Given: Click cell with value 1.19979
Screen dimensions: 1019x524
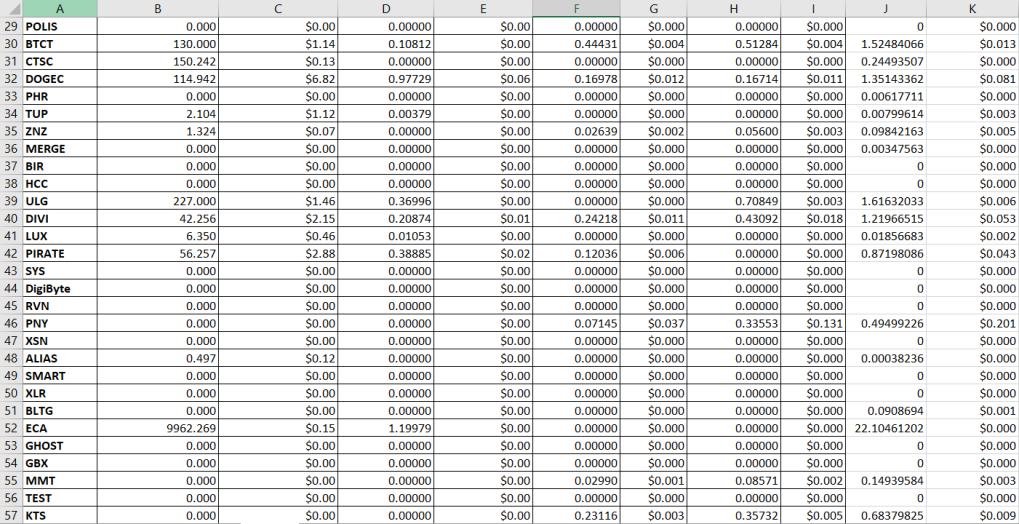Looking at the screenshot, I should 386,428.
